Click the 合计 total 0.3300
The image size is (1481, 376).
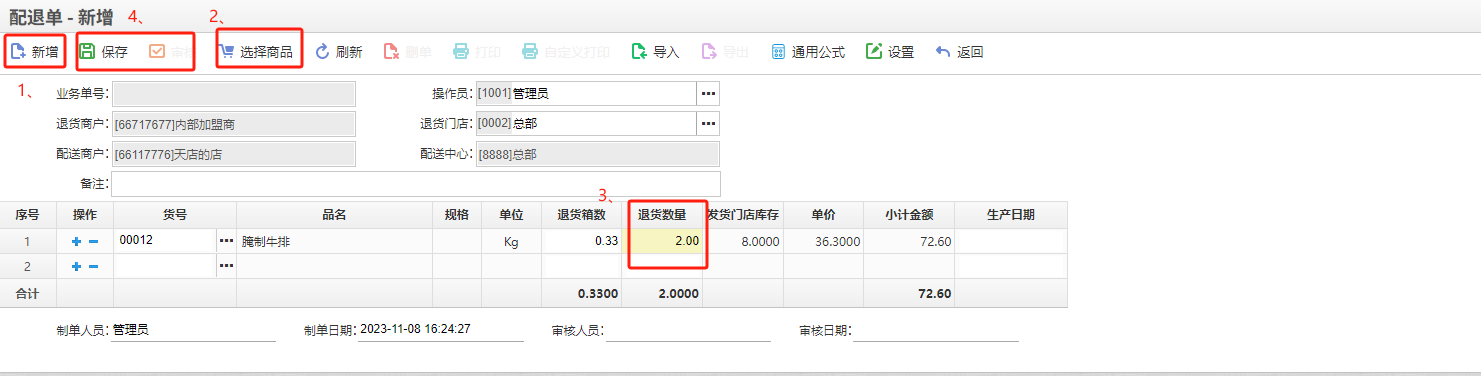click(x=598, y=293)
